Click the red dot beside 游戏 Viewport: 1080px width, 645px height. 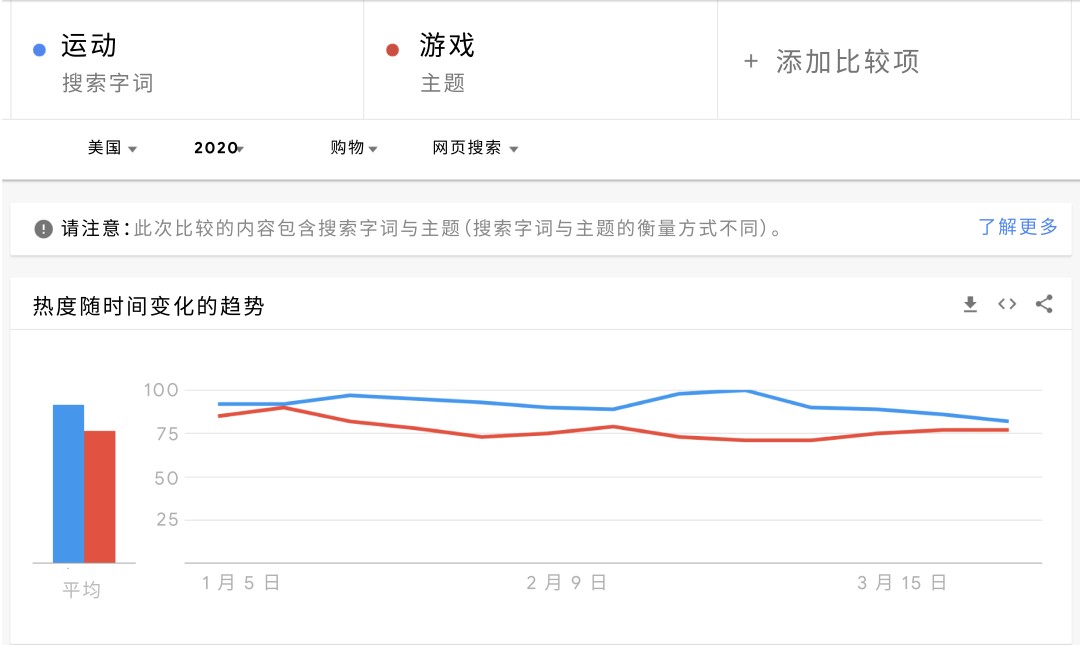click(393, 49)
